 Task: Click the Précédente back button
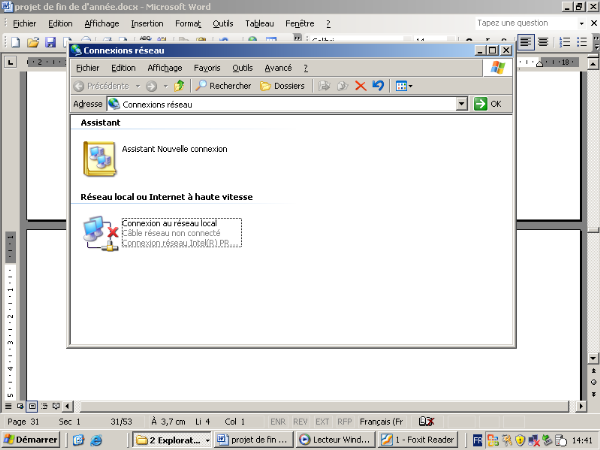(102, 86)
